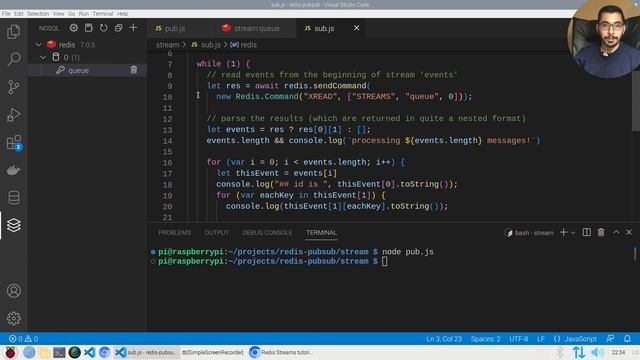Kill the terminal with trash icon

[x=601, y=232]
